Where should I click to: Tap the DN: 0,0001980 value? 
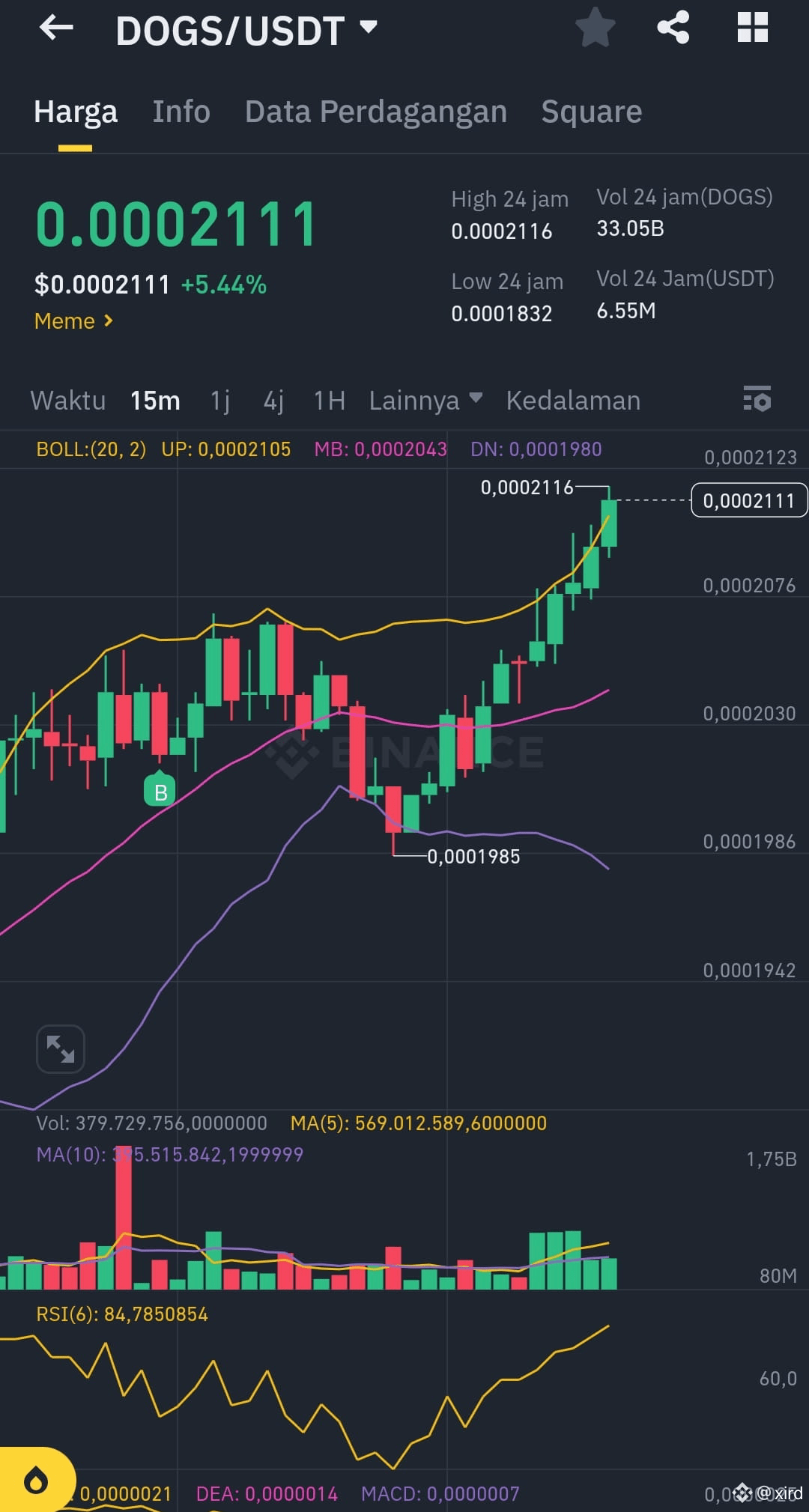point(536,449)
